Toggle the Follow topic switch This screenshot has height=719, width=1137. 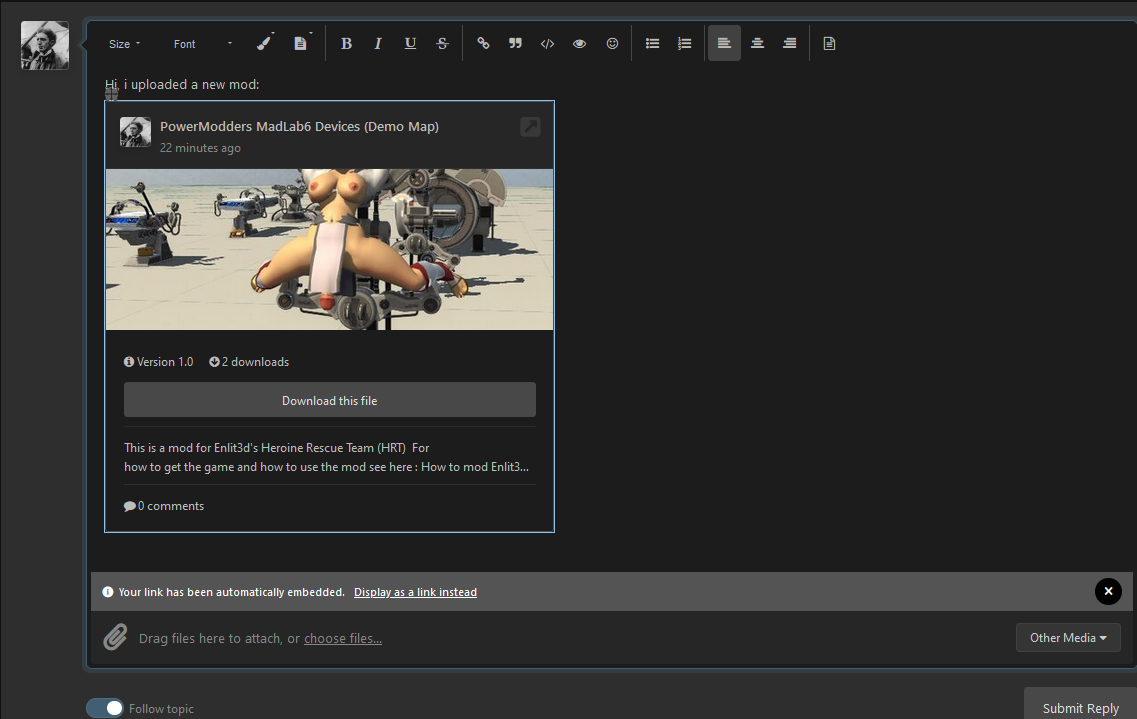coord(105,708)
